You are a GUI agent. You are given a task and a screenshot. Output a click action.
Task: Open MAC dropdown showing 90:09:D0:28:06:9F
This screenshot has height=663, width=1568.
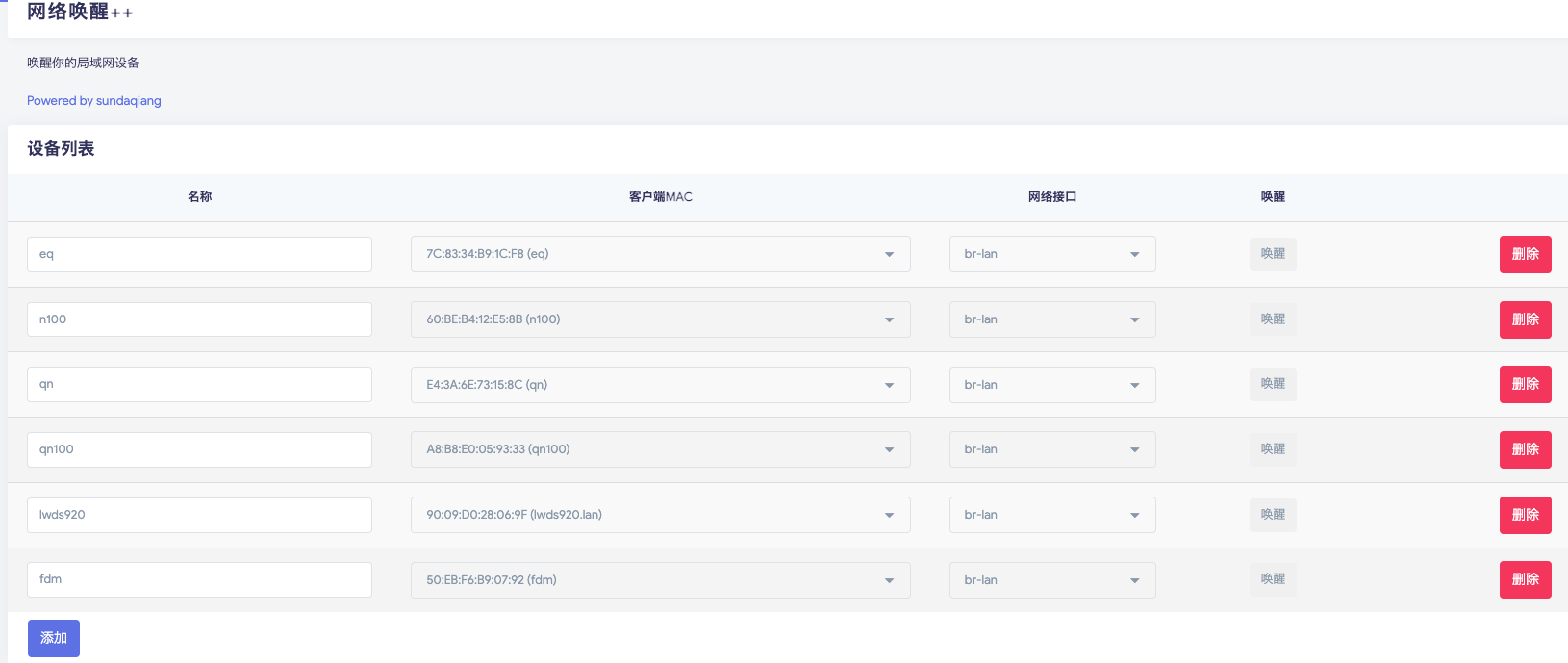click(x=660, y=515)
